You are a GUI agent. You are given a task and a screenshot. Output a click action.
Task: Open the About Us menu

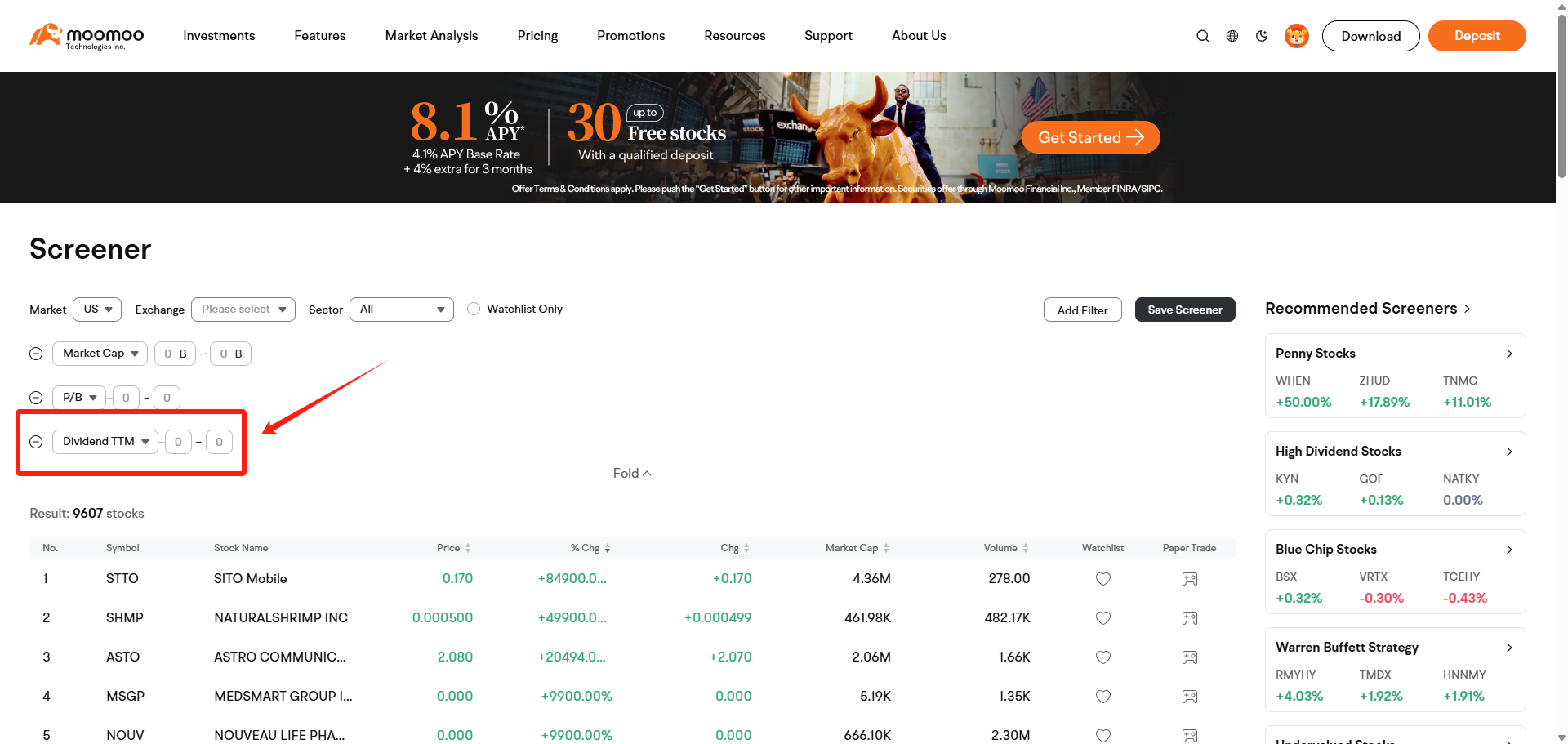(919, 36)
